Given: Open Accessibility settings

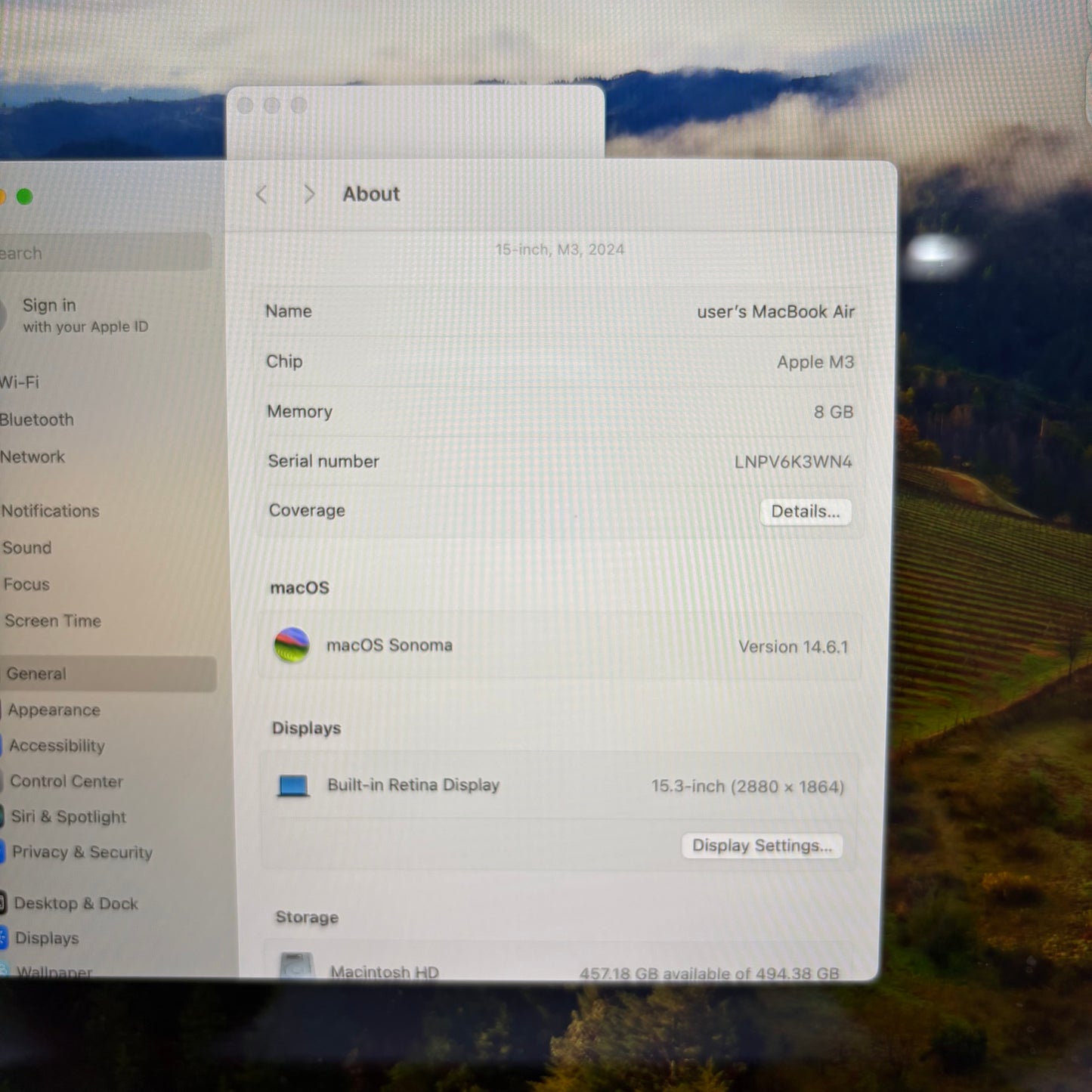Looking at the screenshot, I should [x=57, y=746].
